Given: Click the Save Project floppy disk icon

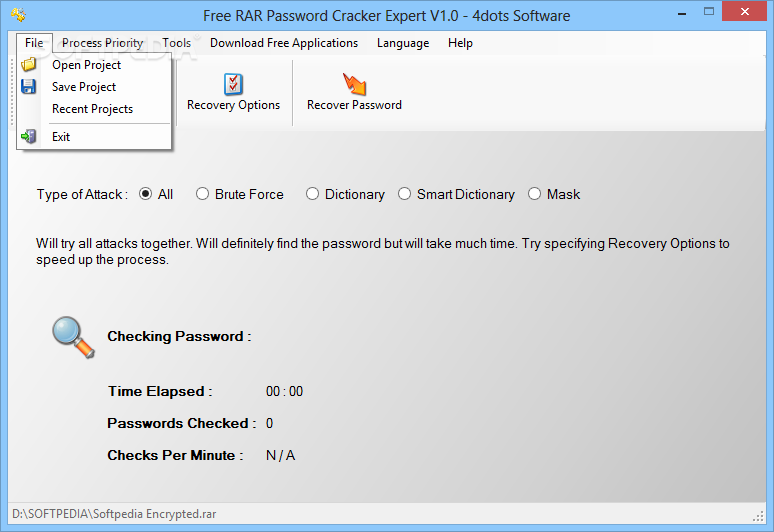Looking at the screenshot, I should [x=29, y=87].
